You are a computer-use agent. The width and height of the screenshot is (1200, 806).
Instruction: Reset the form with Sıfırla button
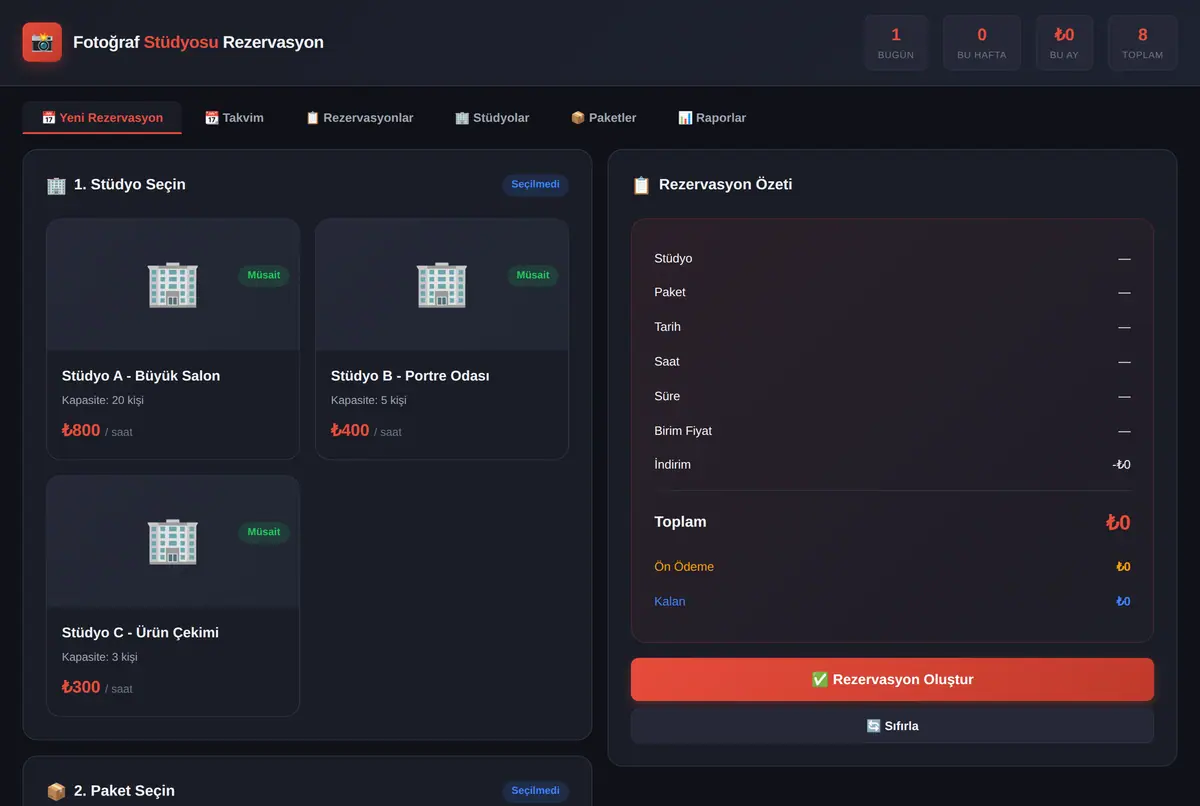892,726
